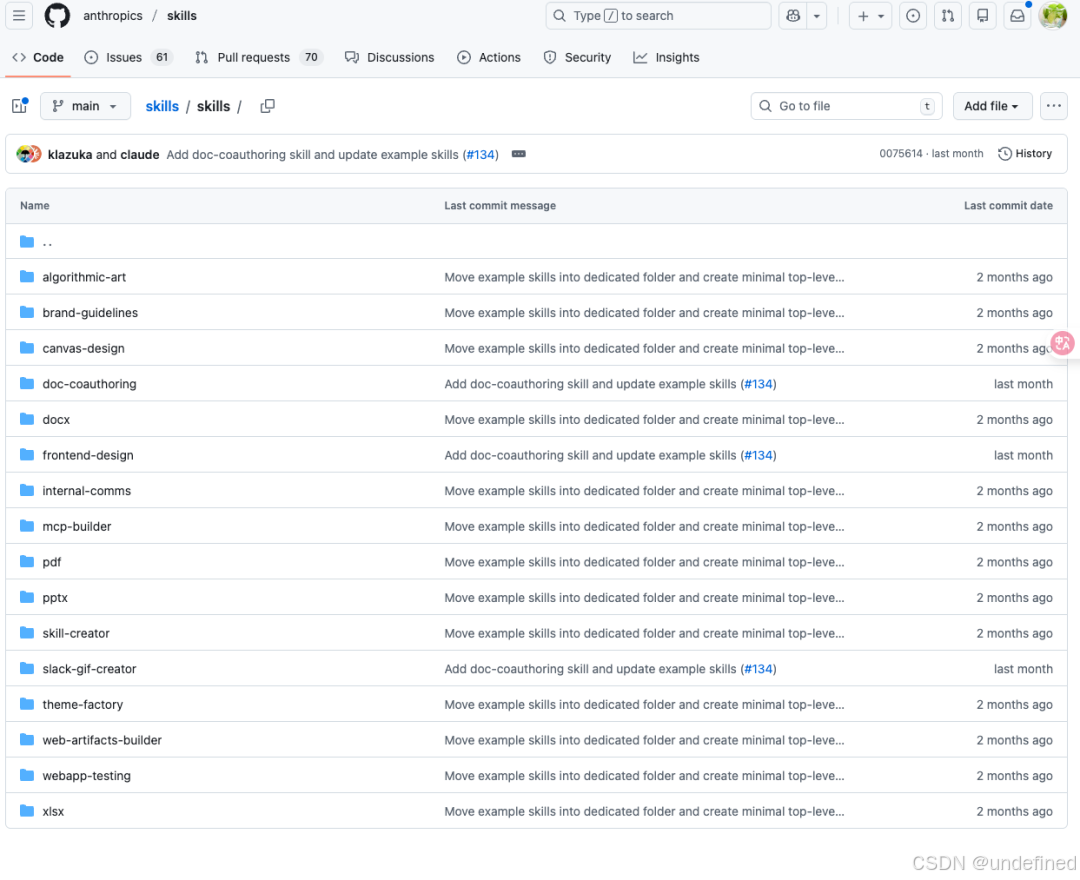Open the skill-creator folder
The width and height of the screenshot is (1080, 880).
76,633
